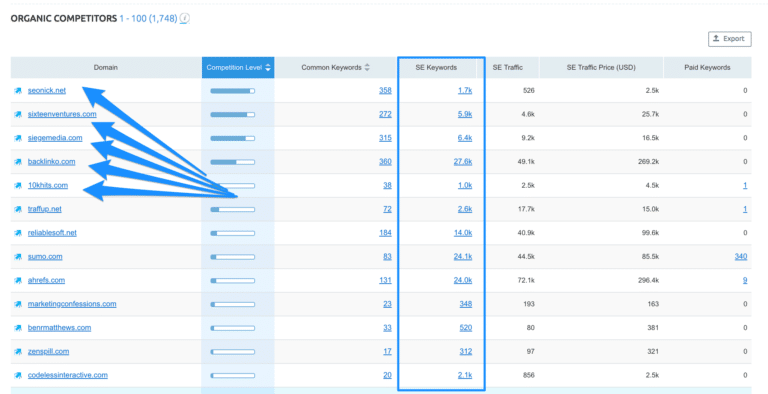Image resolution: width=768 pixels, height=394 pixels.
Task: Open 360 common keywords for backlinko.com
Action: click(385, 162)
